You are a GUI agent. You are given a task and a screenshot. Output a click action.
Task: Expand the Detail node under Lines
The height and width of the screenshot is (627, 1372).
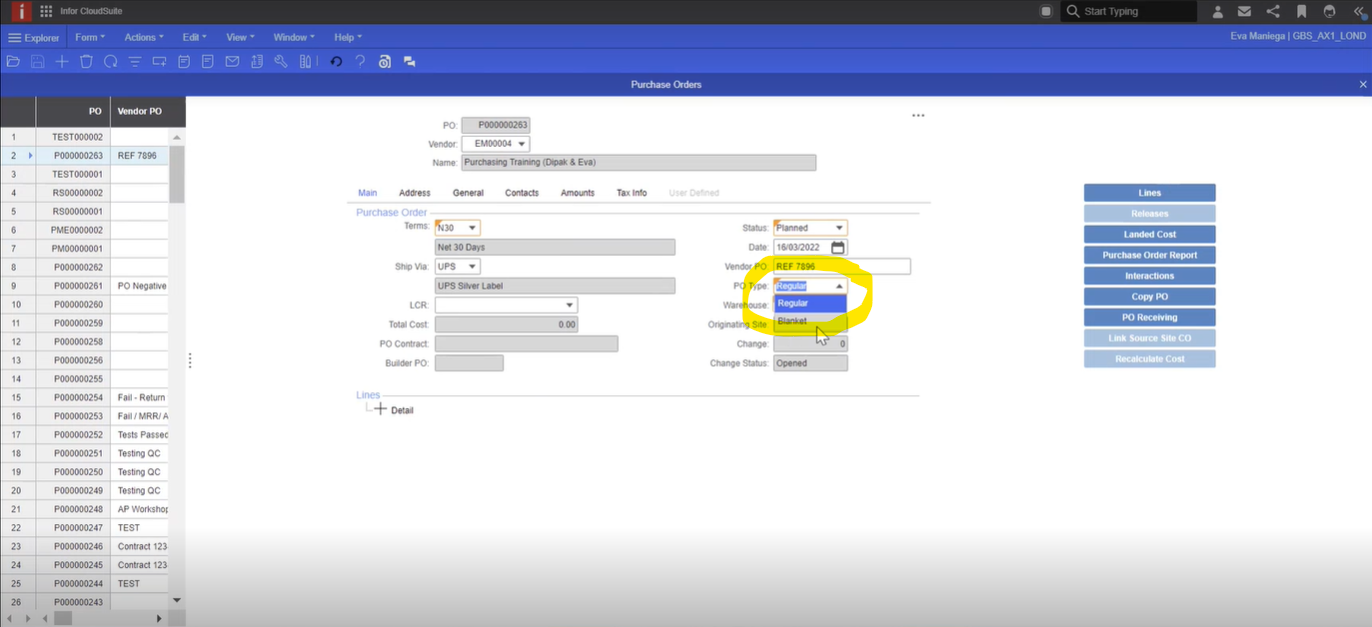pyautogui.click(x=380, y=410)
